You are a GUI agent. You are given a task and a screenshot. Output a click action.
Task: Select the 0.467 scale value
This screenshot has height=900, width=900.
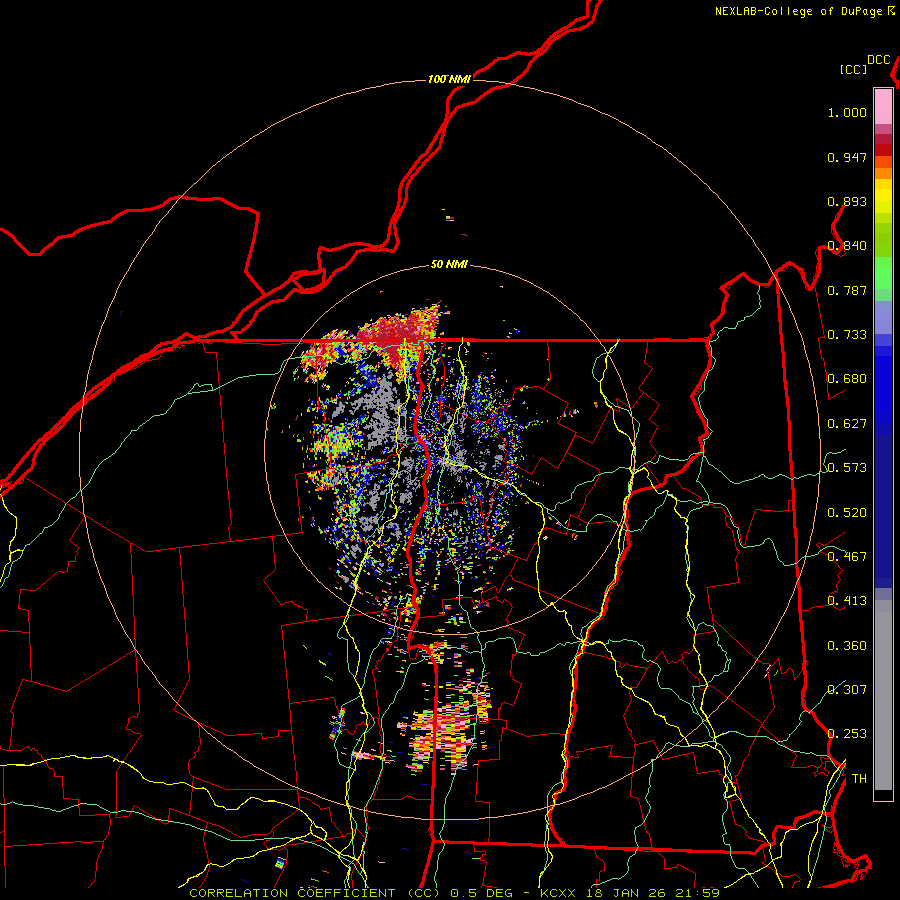click(847, 557)
